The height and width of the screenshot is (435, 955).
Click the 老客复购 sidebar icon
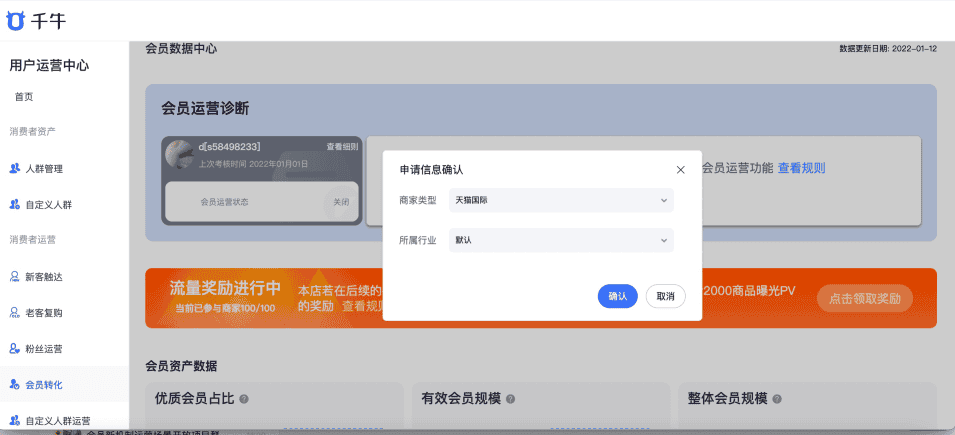click(15, 313)
